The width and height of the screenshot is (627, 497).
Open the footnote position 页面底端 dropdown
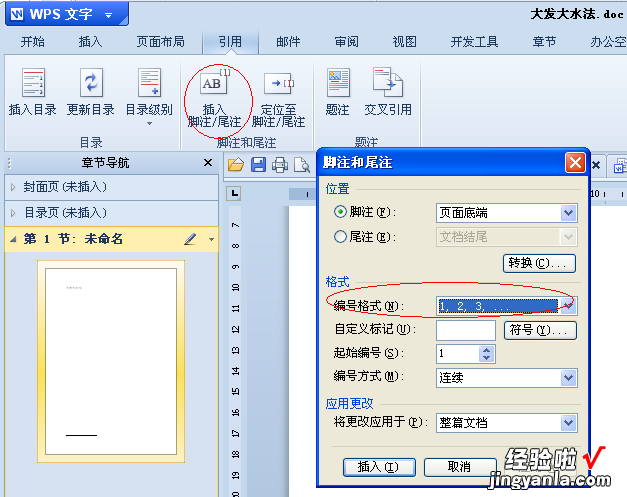coord(569,213)
